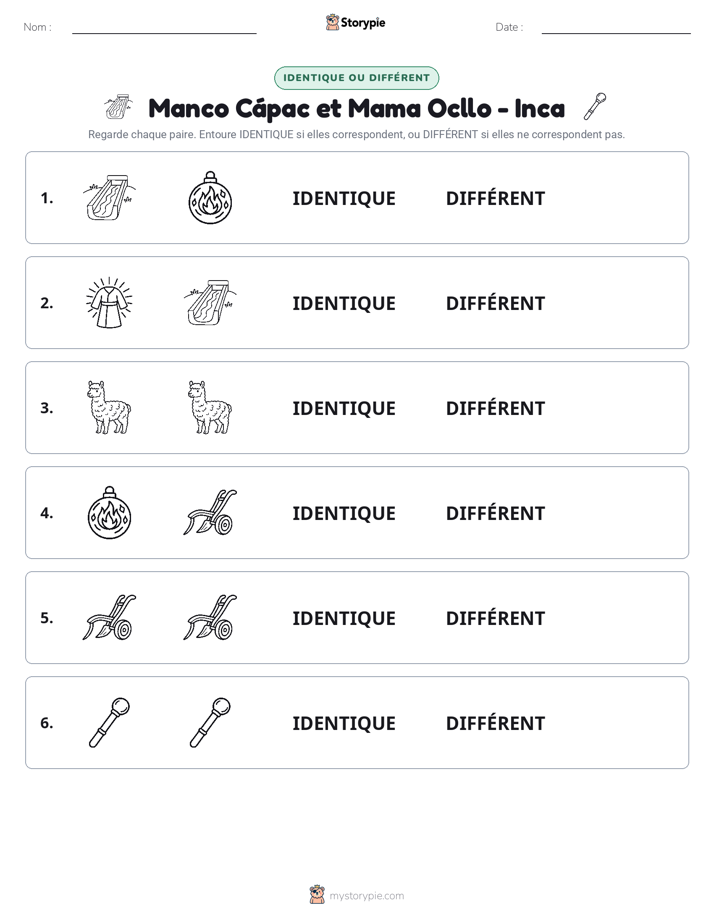The image size is (714, 924).
Task: Click the IDENTIQUE OU DIFFÉRENT badge
Action: point(356,78)
